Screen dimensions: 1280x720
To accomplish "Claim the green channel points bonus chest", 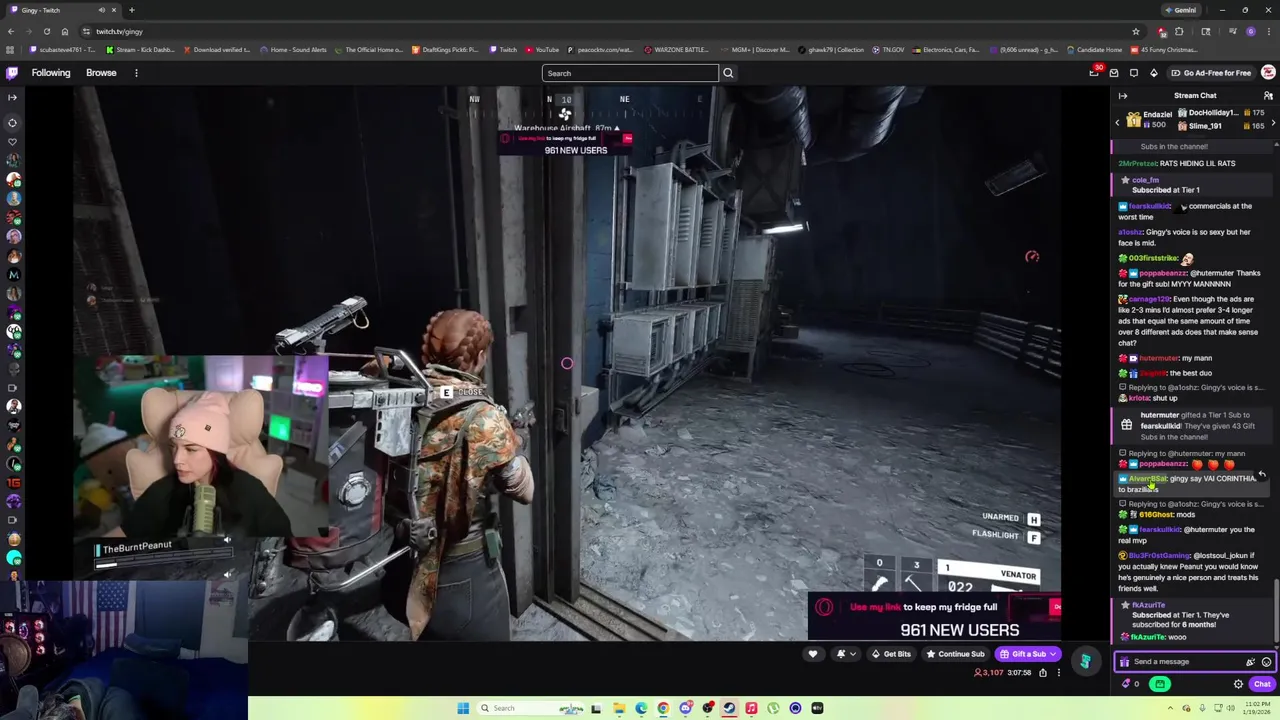I will click(x=1160, y=684).
